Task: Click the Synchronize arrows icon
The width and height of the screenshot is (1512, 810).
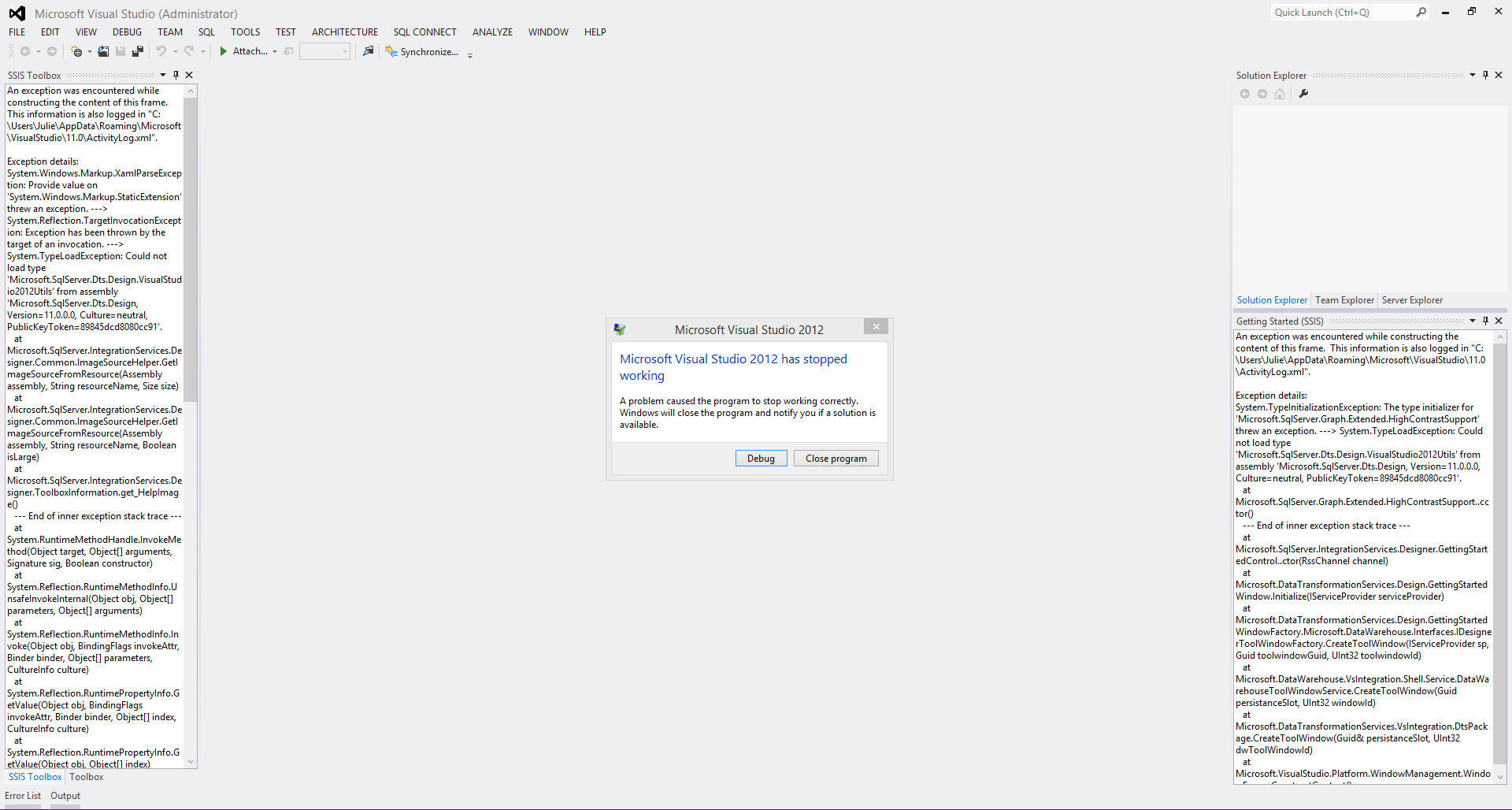Action: pos(391,51)
